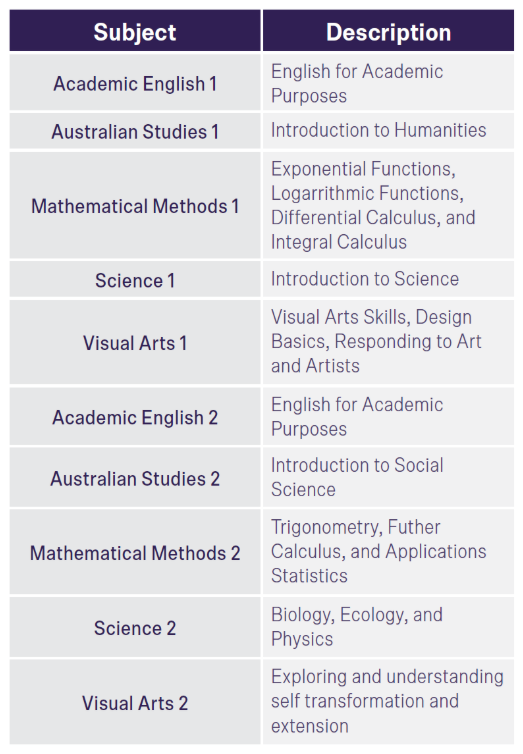The height and width of the screenshot is (754, 523).
Task: Click the Biology, Ecology, and Physics text
Action: pyautogui.click(x=357, y=627)
